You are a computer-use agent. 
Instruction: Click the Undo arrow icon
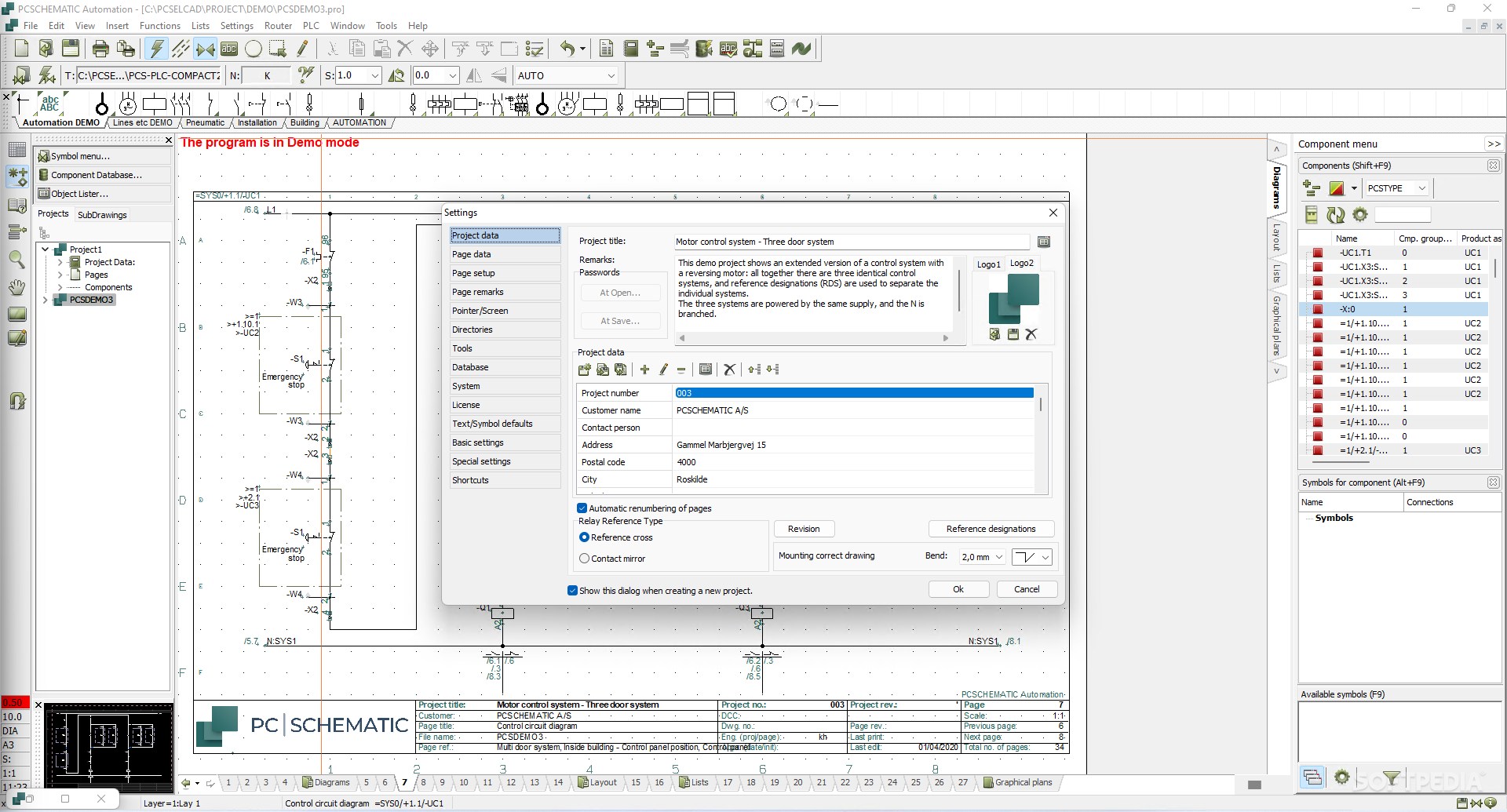pyautogui.click(x=567, y=49)
